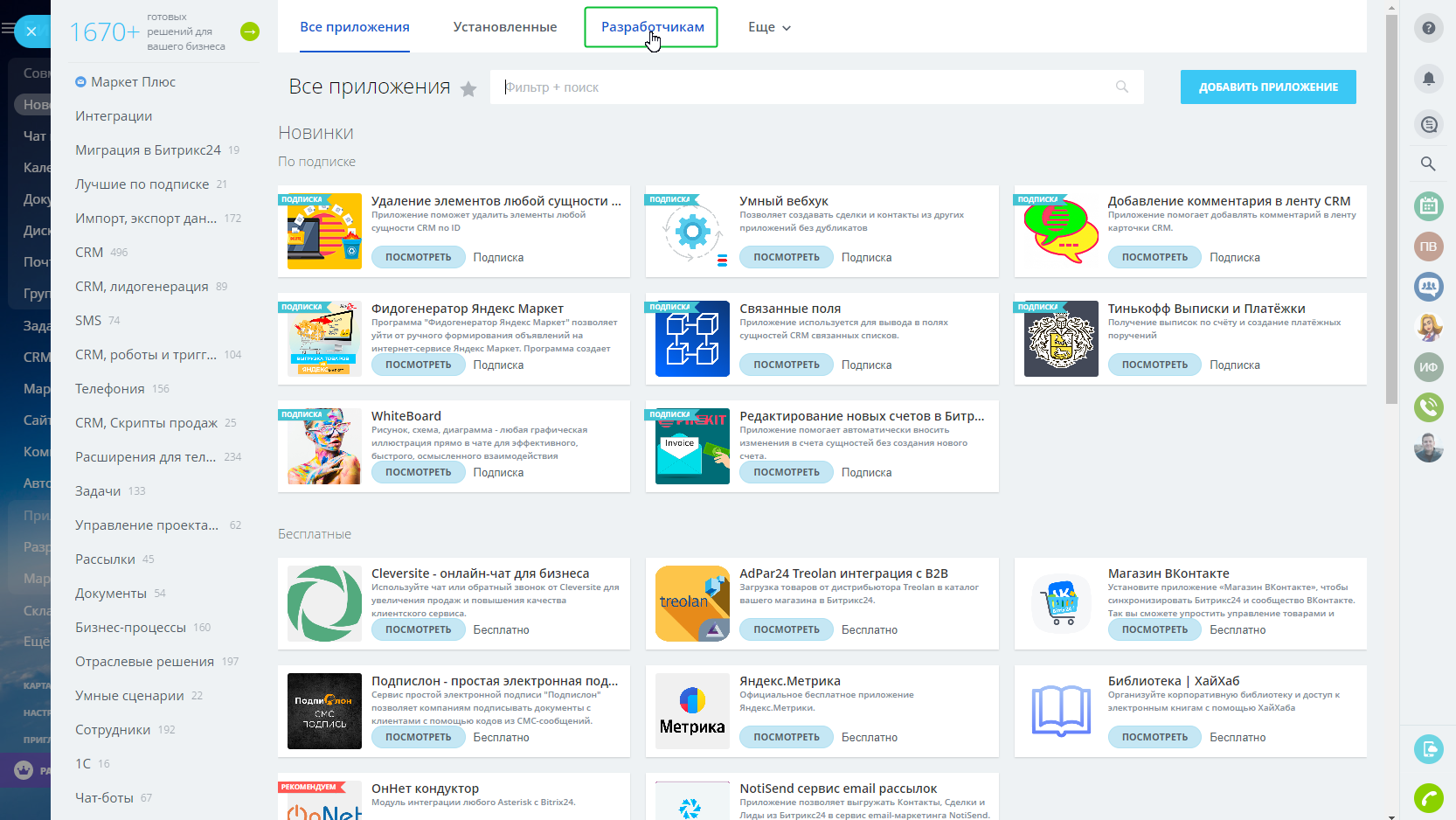Image resolution: width=1456 pixels, height=820 pixels.
Task: Select Рассылки category
Action: [x=105, y=559]
